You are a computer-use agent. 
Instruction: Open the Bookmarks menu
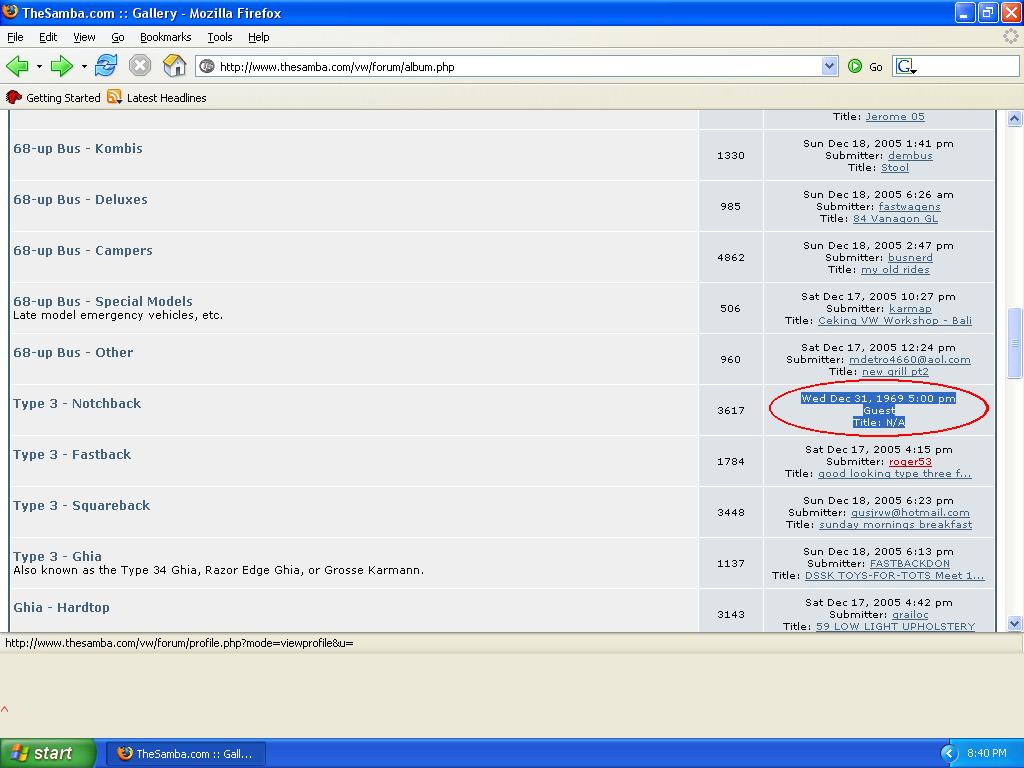pyautogui.click(x=166, y=37)
